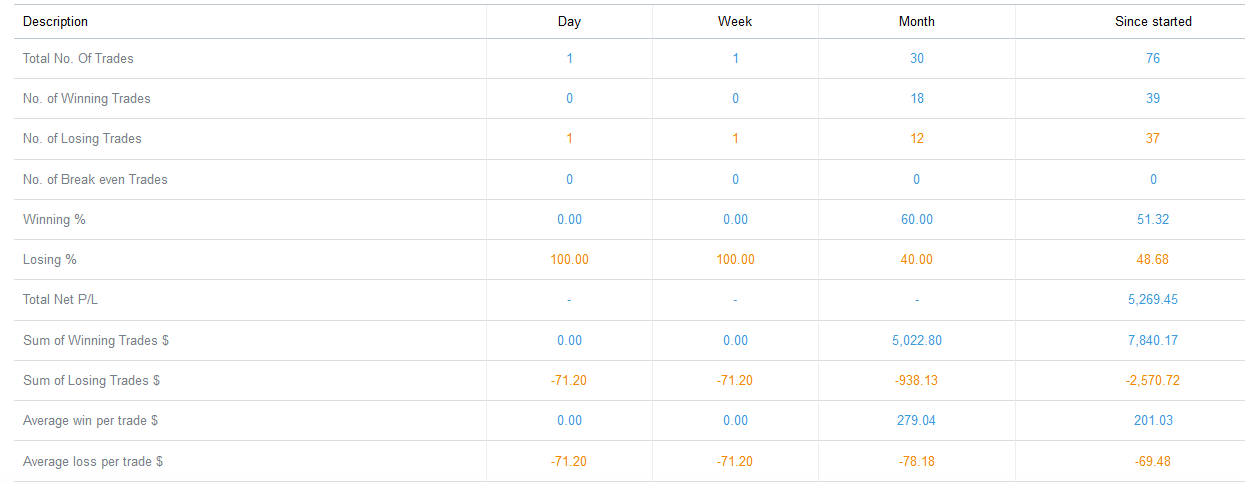Click the Total No. Of Trades row label

tap(78, 58)
